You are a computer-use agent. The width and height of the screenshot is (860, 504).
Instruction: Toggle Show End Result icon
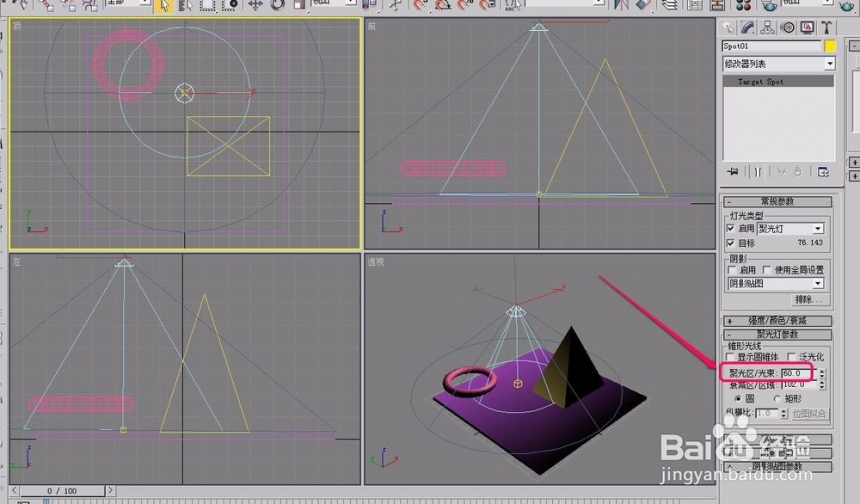point(757,172)
